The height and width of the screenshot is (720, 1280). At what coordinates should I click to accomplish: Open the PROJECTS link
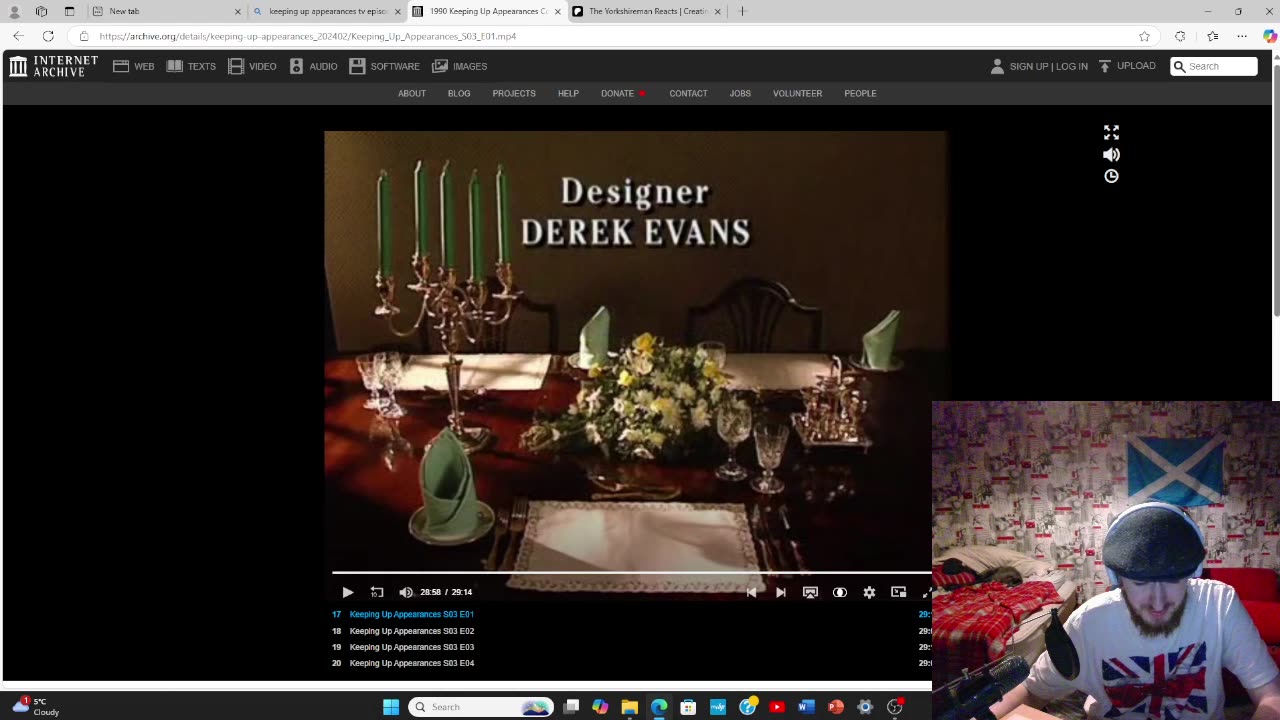[x=514, y=93]
